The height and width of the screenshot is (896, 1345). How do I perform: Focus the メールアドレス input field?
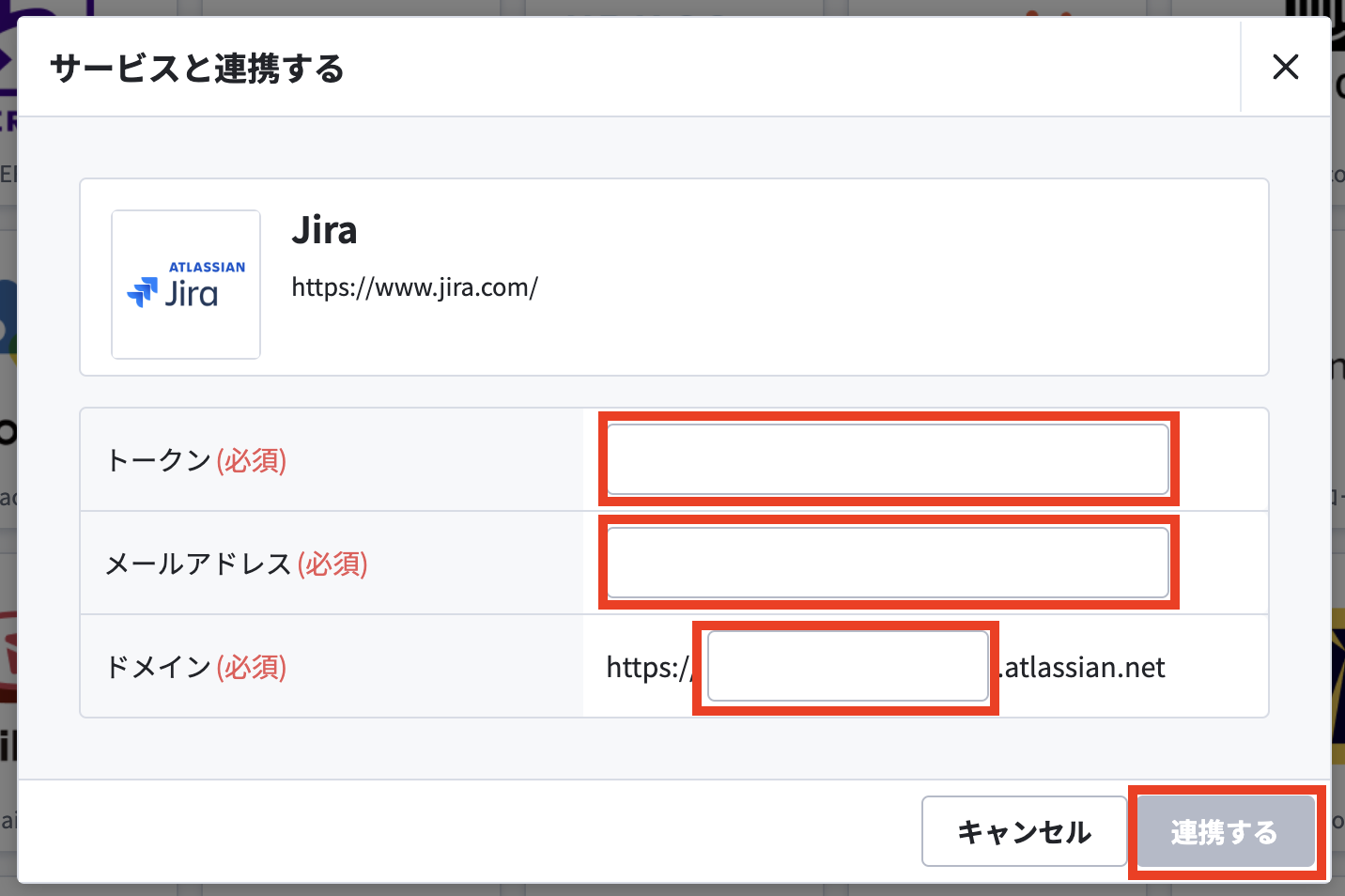pos(888,563)
